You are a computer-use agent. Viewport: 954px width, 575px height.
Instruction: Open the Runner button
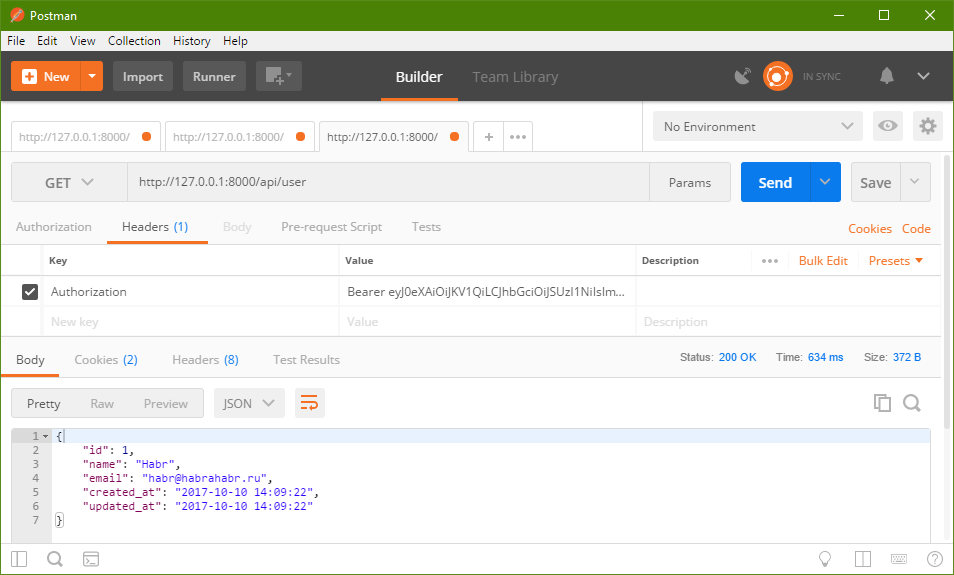(214, 76)
